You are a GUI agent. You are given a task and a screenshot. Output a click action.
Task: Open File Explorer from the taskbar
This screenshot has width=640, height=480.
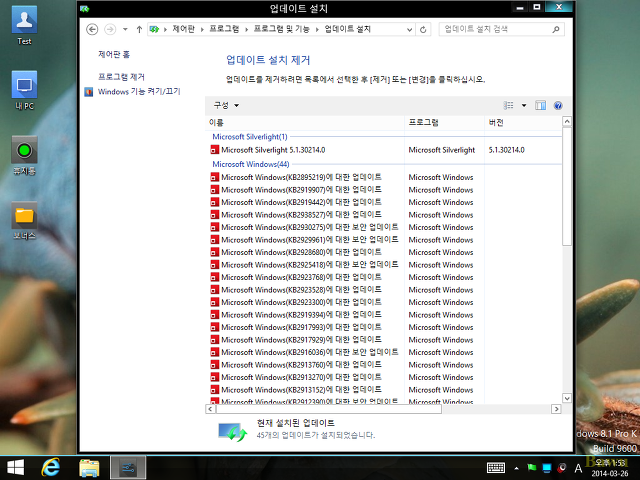[89, 468]
